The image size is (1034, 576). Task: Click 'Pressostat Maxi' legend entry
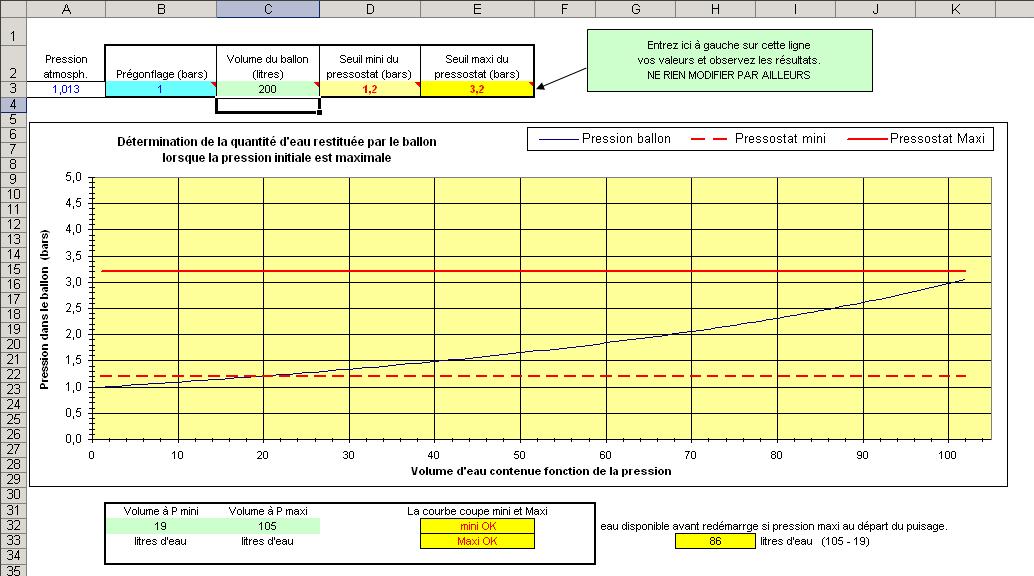(x=916, y=139)
